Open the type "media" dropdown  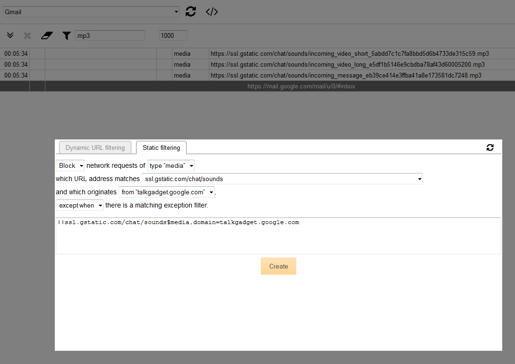[x=171, y=166]
